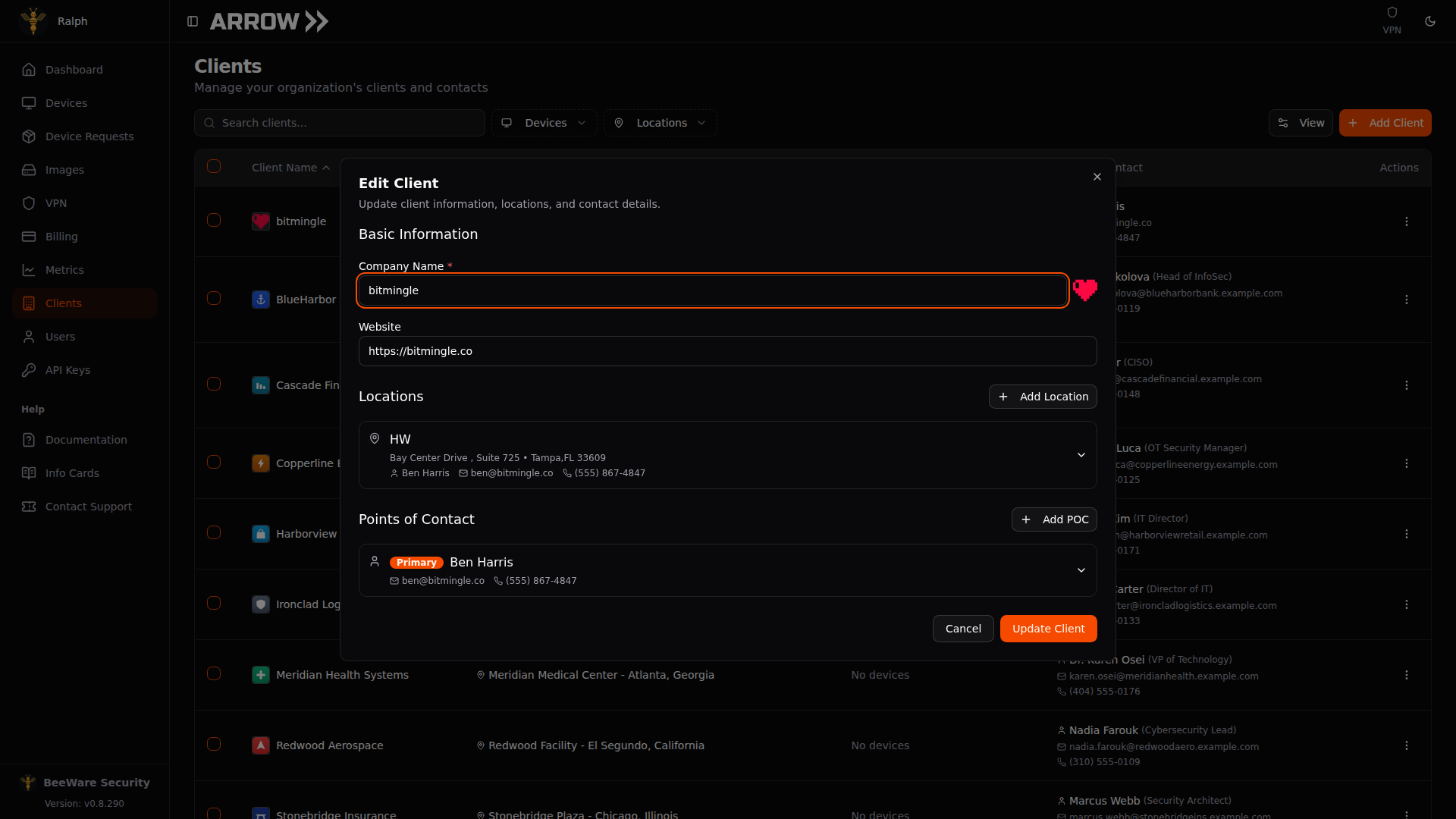The image size is (1456, 819).
Task: Click the BeeWare Security bee icon
Action: (x=28, y=782)
